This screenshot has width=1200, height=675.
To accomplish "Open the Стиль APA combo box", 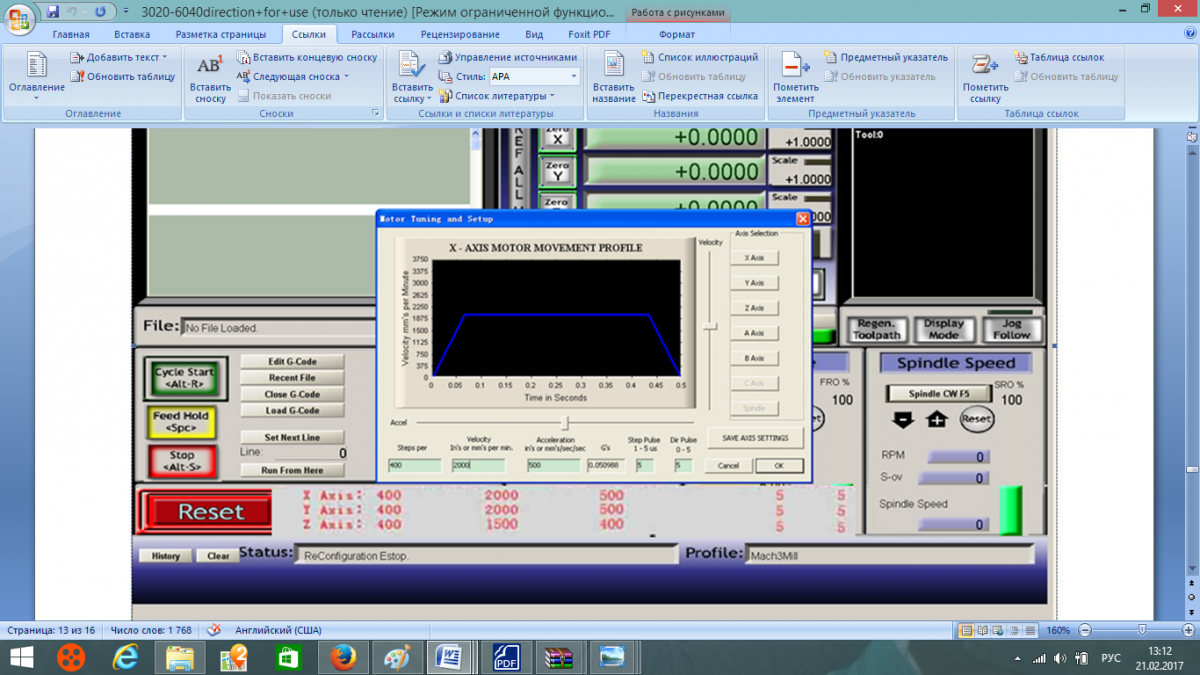I will (535, 77).
